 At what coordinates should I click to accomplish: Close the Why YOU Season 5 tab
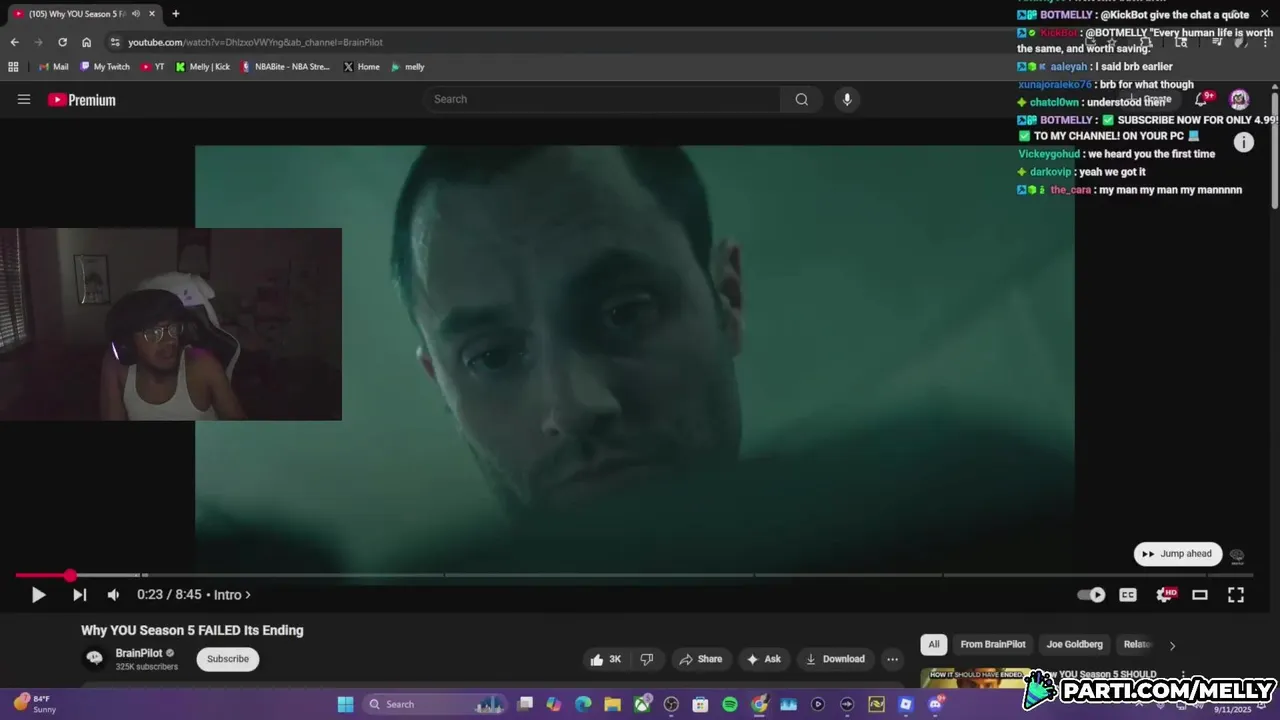coord(152,14)
